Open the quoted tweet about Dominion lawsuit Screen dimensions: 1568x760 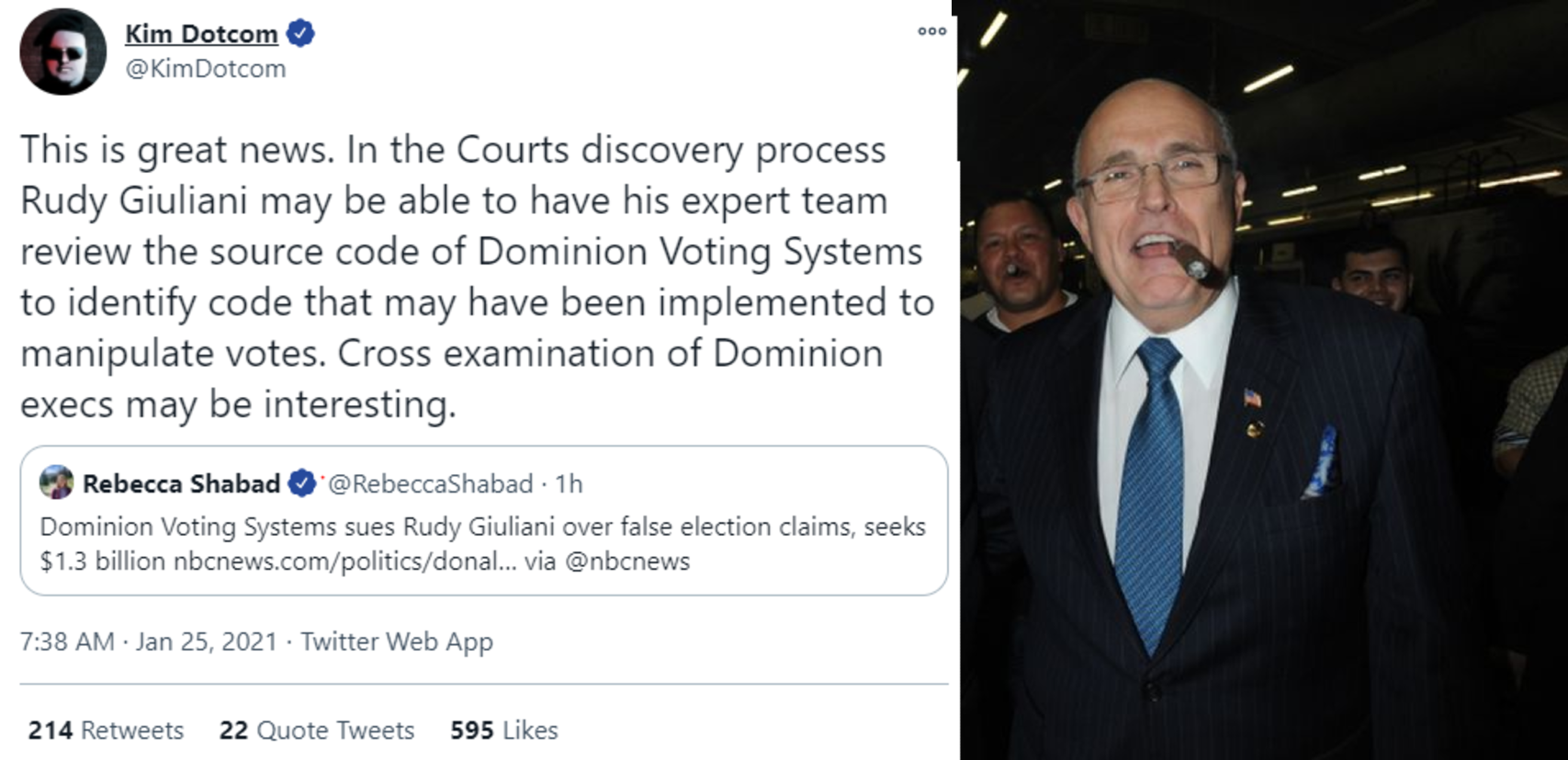(483, 527)
